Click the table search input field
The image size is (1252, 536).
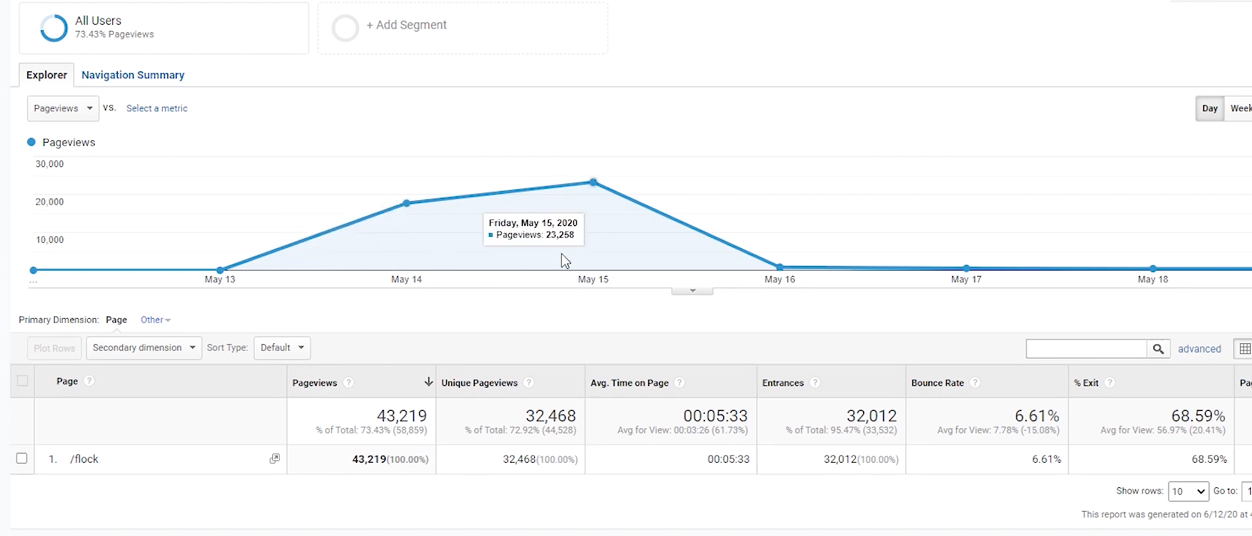pos(1086,349)
